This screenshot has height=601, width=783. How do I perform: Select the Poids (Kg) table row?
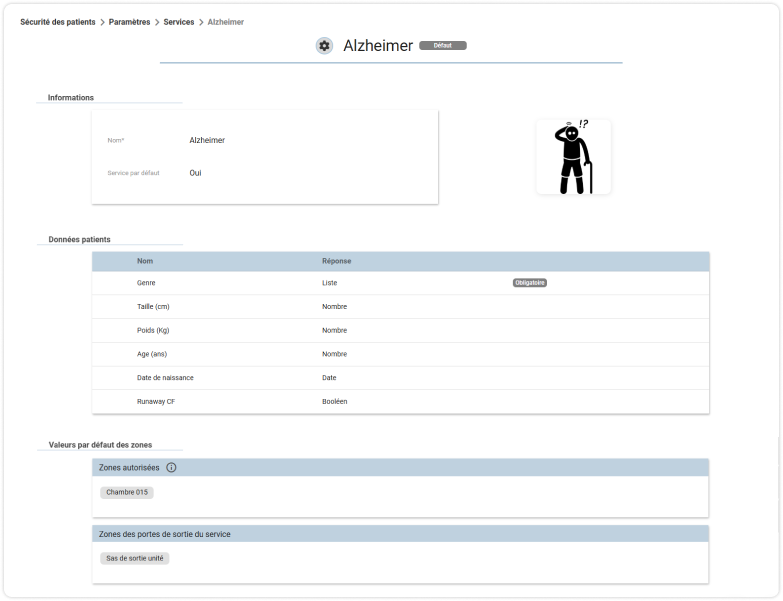[400, 330]
